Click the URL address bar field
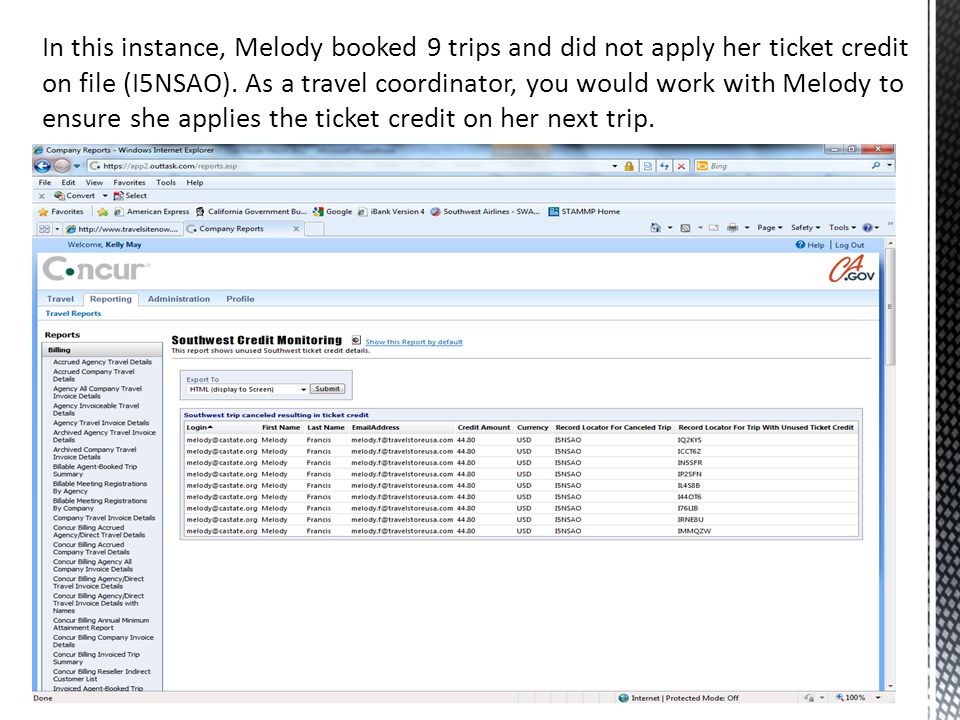The width and height of the screenshot is (960, 720). 349,166
